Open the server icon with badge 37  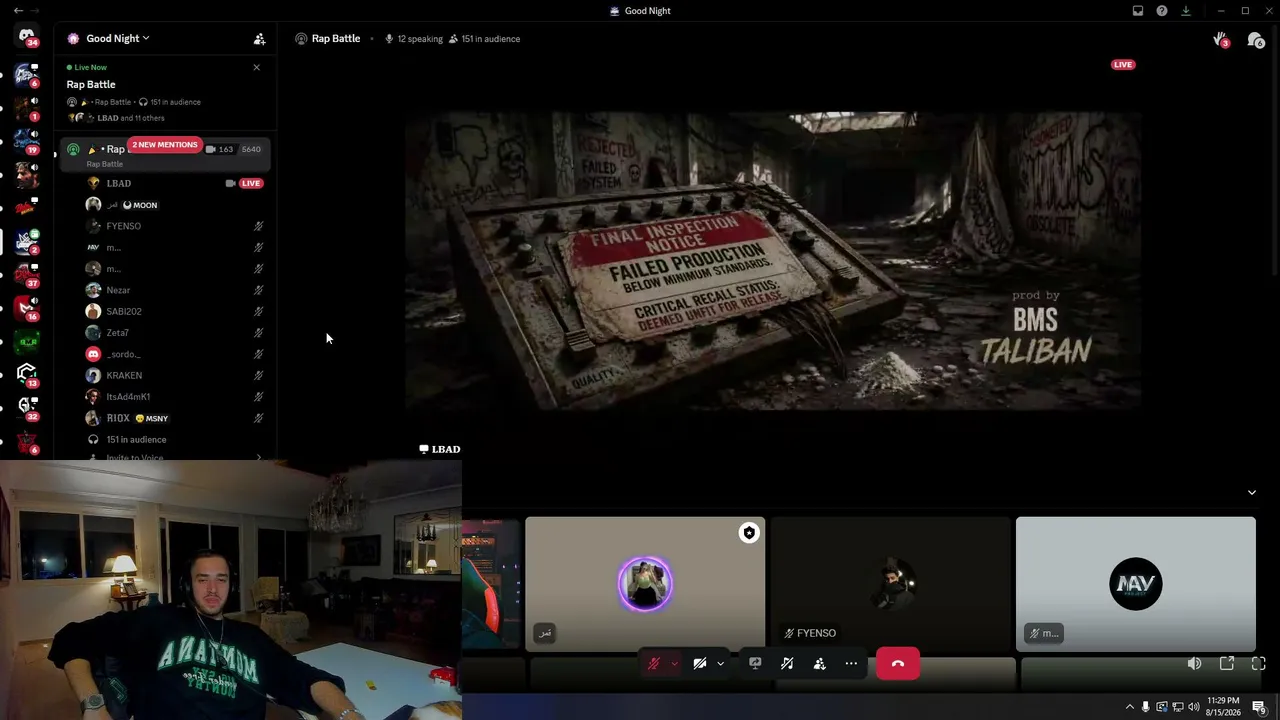pyautogui.click(x=27, y=275)
